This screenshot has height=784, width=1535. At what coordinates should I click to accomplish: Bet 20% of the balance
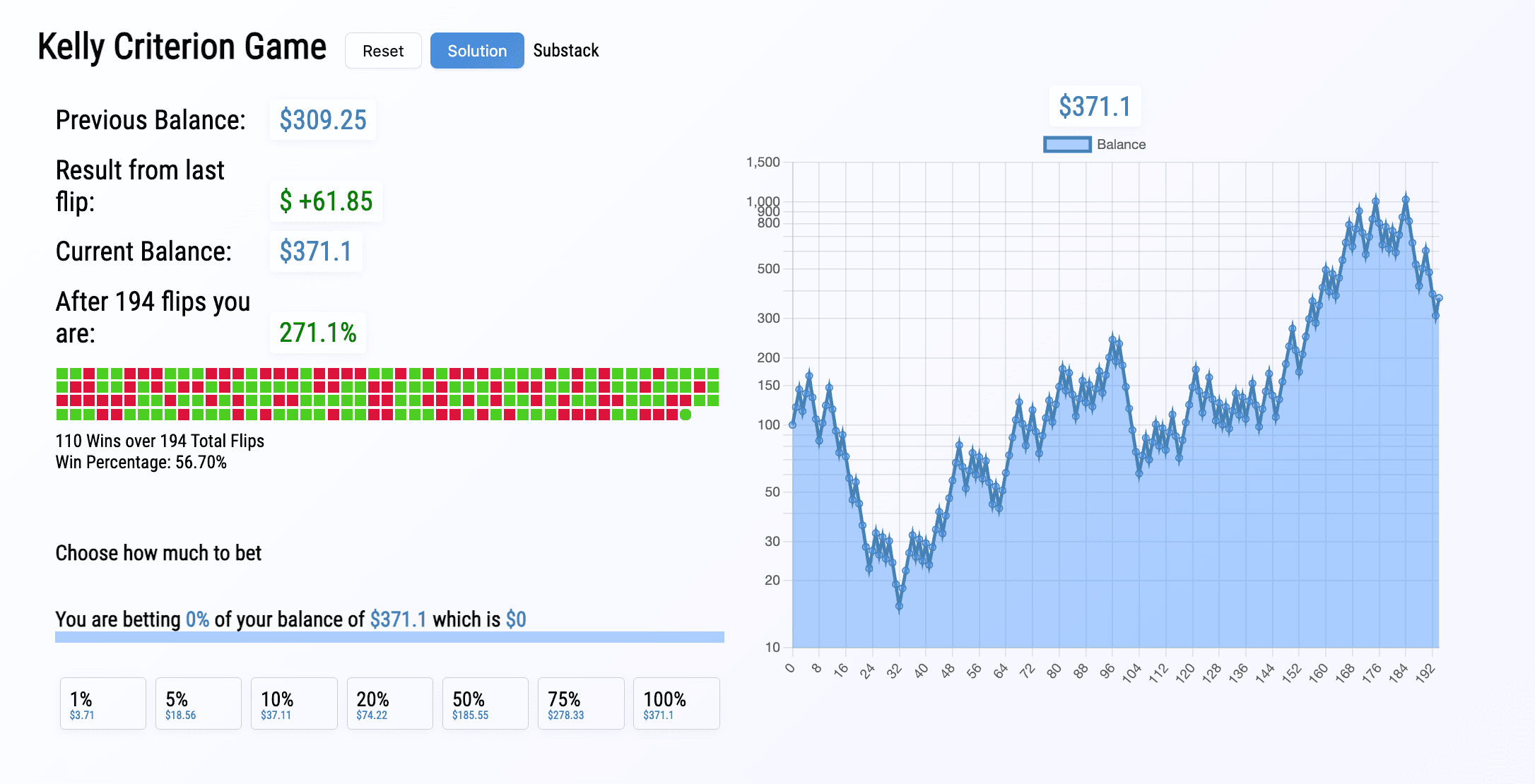pos(389,703)
